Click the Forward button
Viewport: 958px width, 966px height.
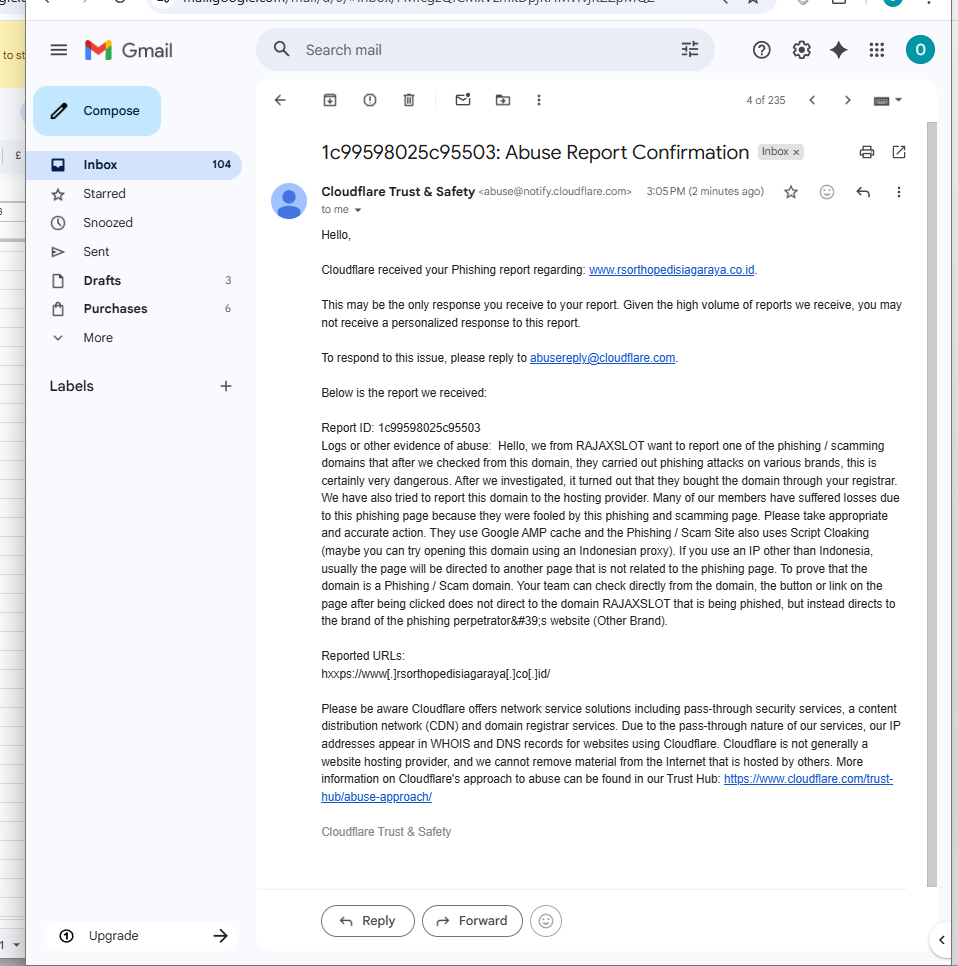click(472, 920)
